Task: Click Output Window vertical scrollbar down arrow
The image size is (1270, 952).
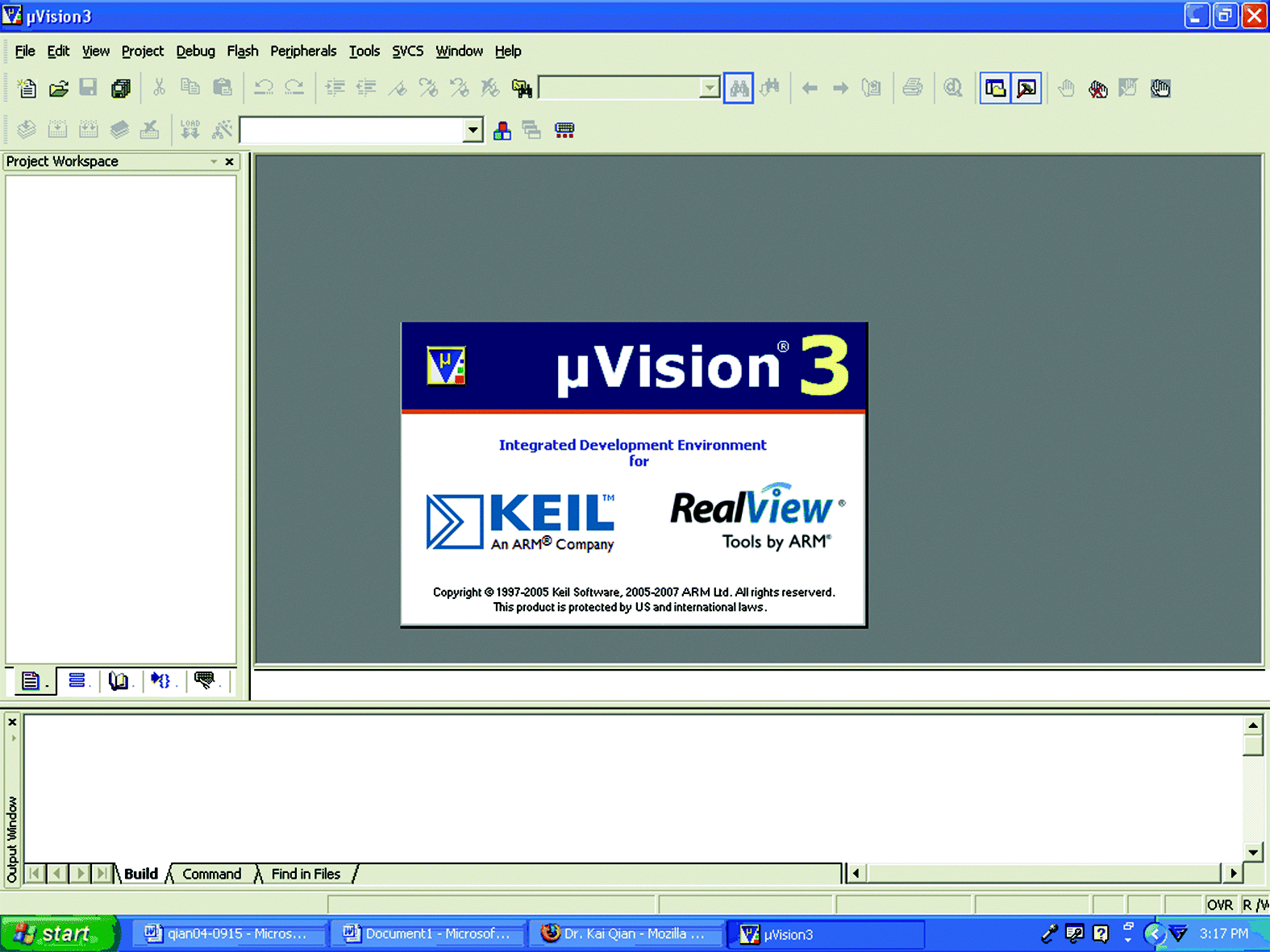Action: pos(1253,852)
